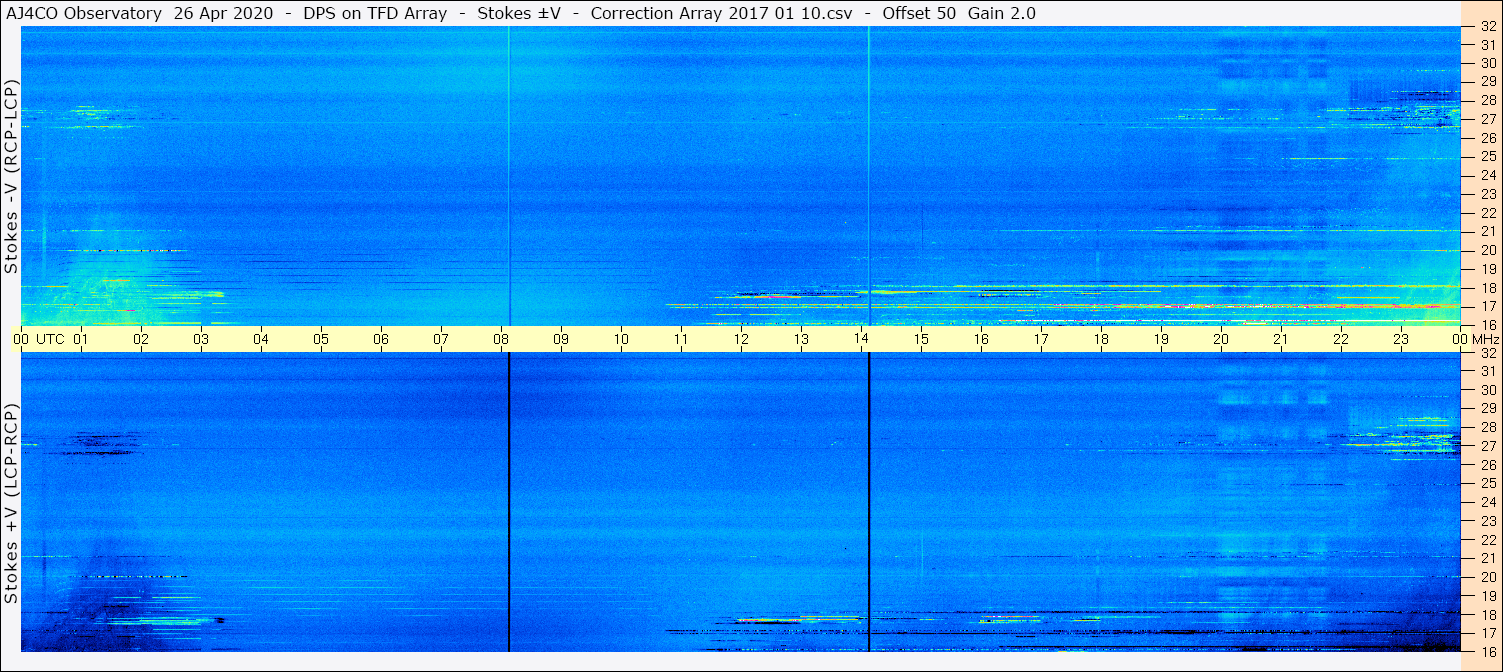The height and width of the screenshot is (672, 1503).
Task: Click the 'MHz' label on the time axis
Action: click(x=1486, y=339)
